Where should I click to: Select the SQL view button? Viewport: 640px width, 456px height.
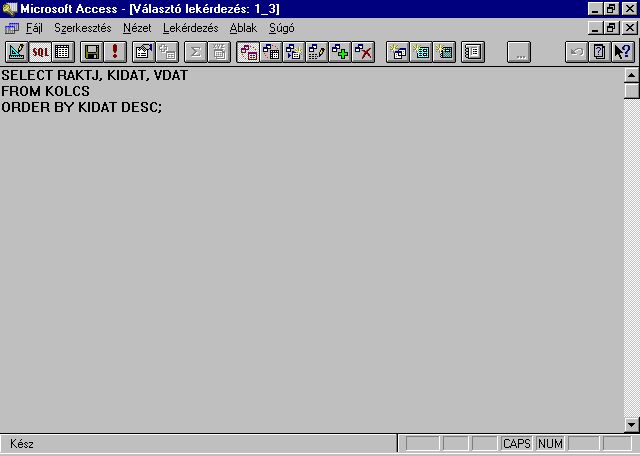tap(40, 52)
